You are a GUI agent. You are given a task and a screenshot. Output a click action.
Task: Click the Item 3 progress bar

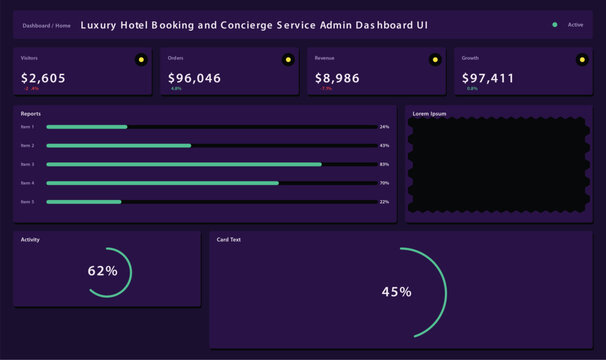tap(212, 164)
